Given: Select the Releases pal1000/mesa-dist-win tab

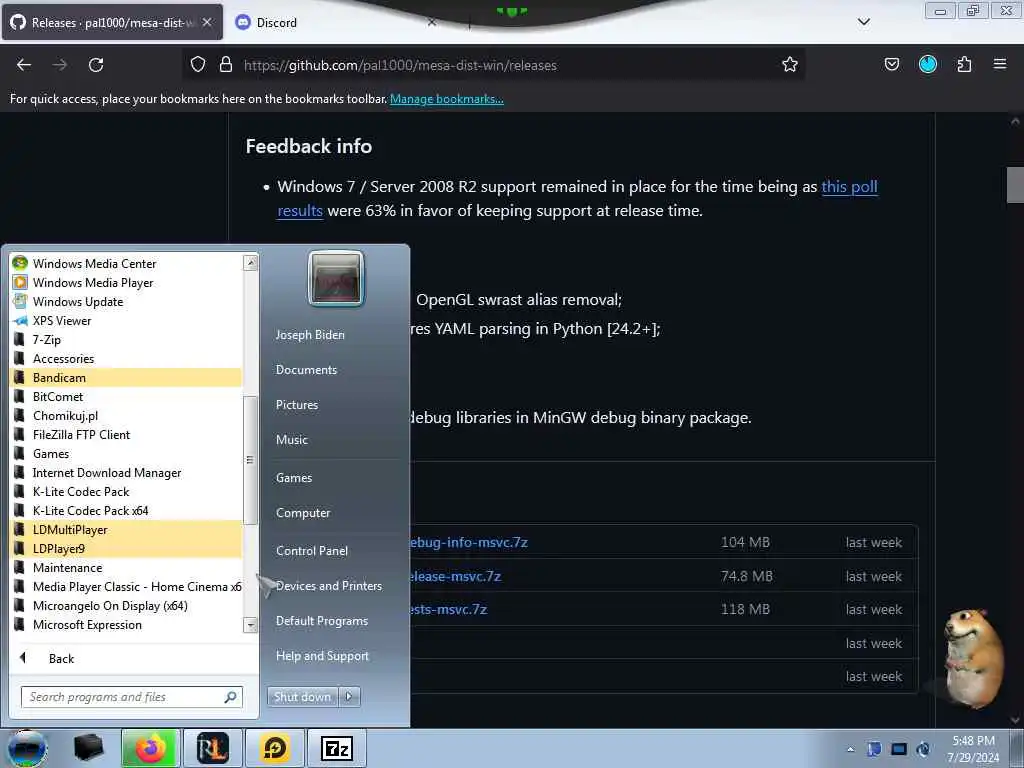Looking at the screenshot, I should point(112,22).
